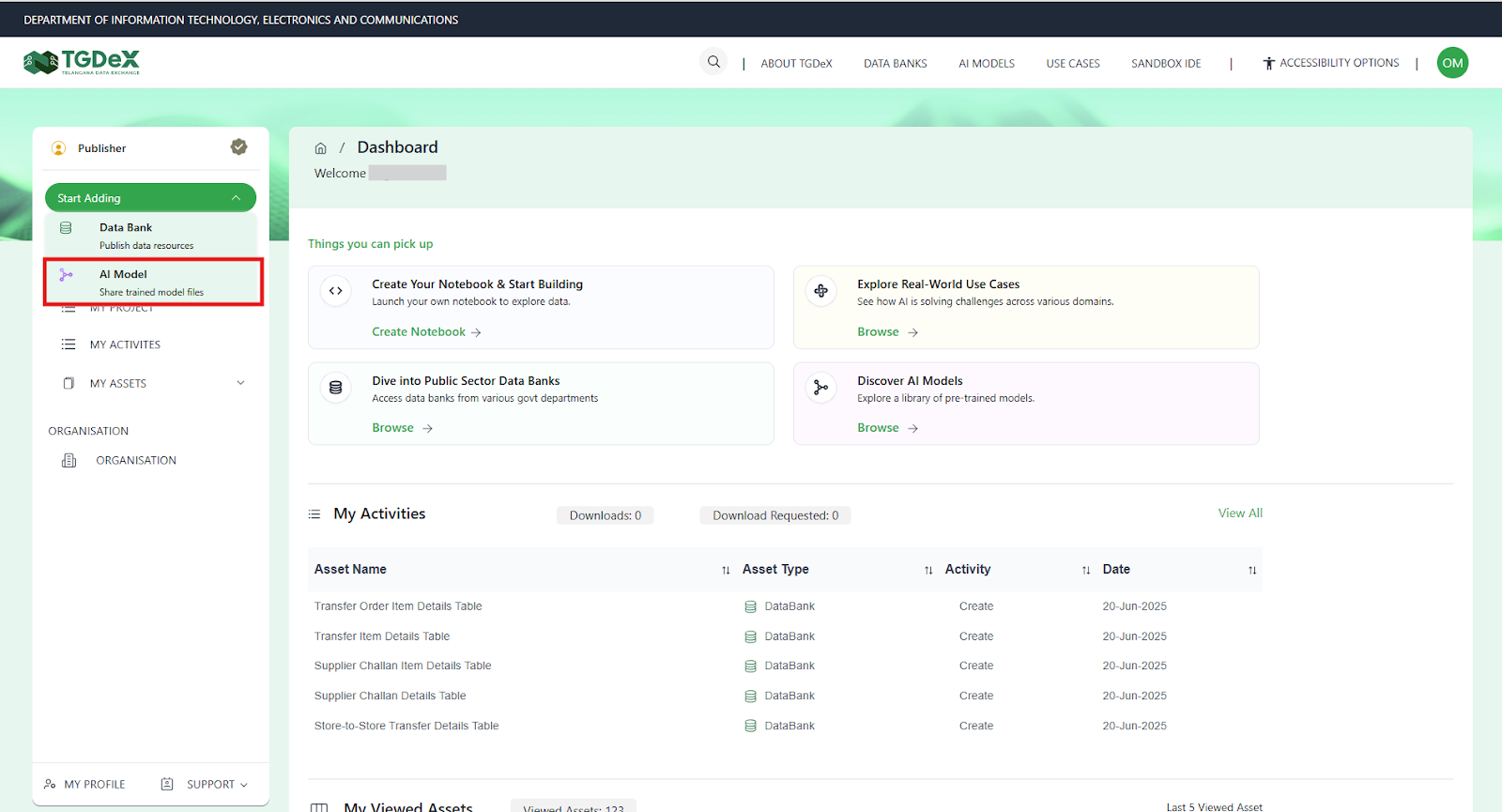Viewport: 1502px width, 812px height.
Task: Open the OM user avatar menu
Action: click(x=1452, y=63)
